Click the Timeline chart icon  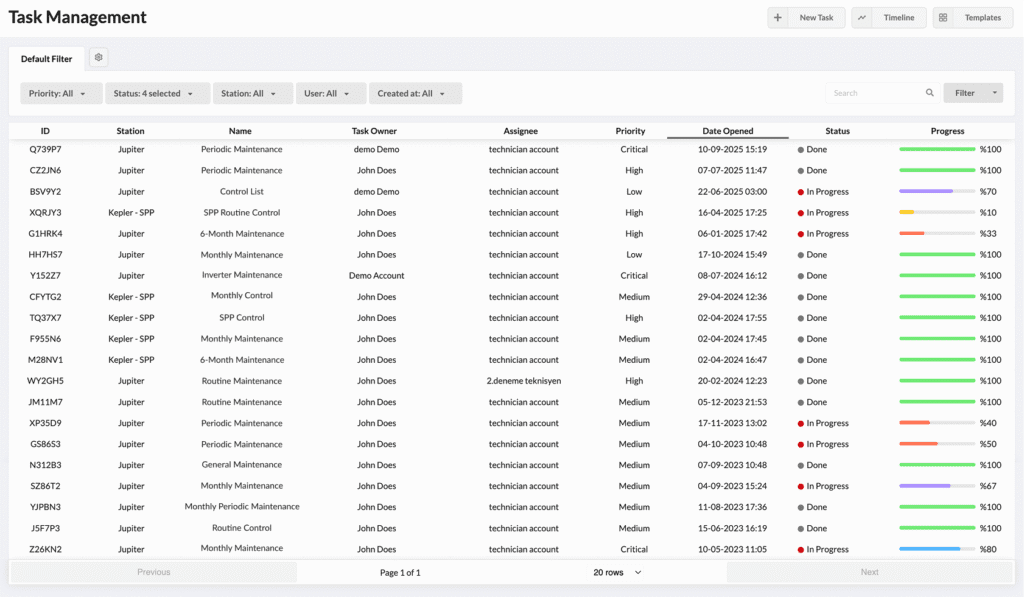pos(862,18)
